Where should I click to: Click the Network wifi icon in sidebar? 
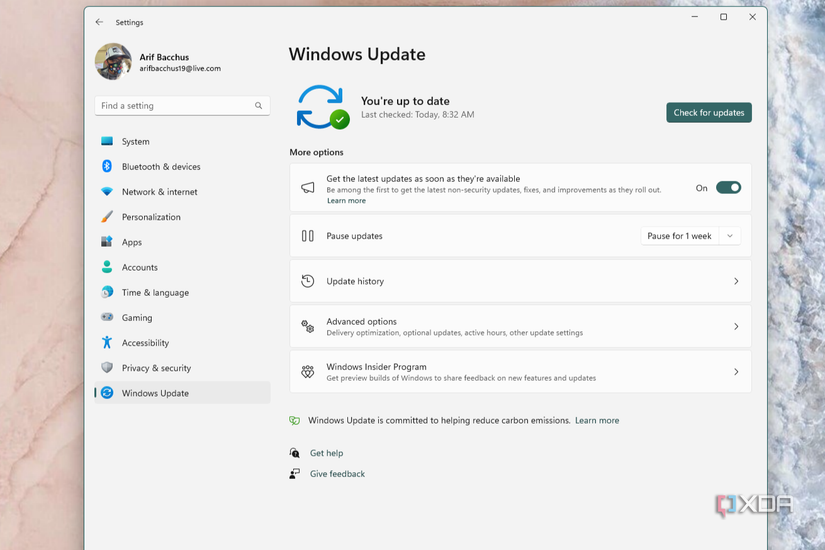(x=107, y=192)
